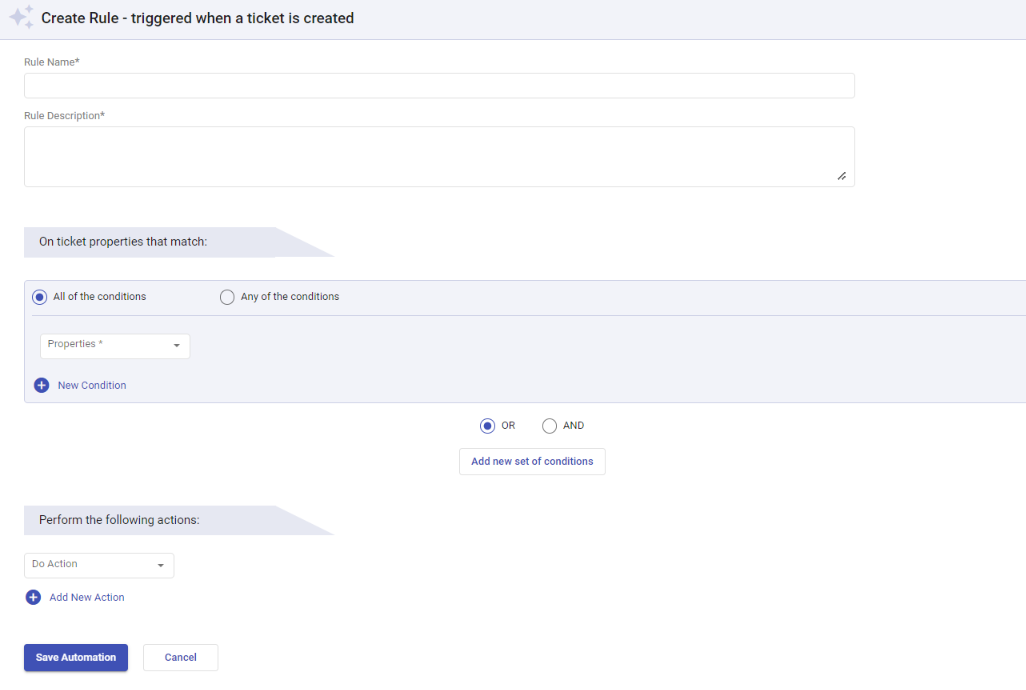Click the Add New Action link text
This screenshot has width=1026, height=690.
tap(87, 597)
